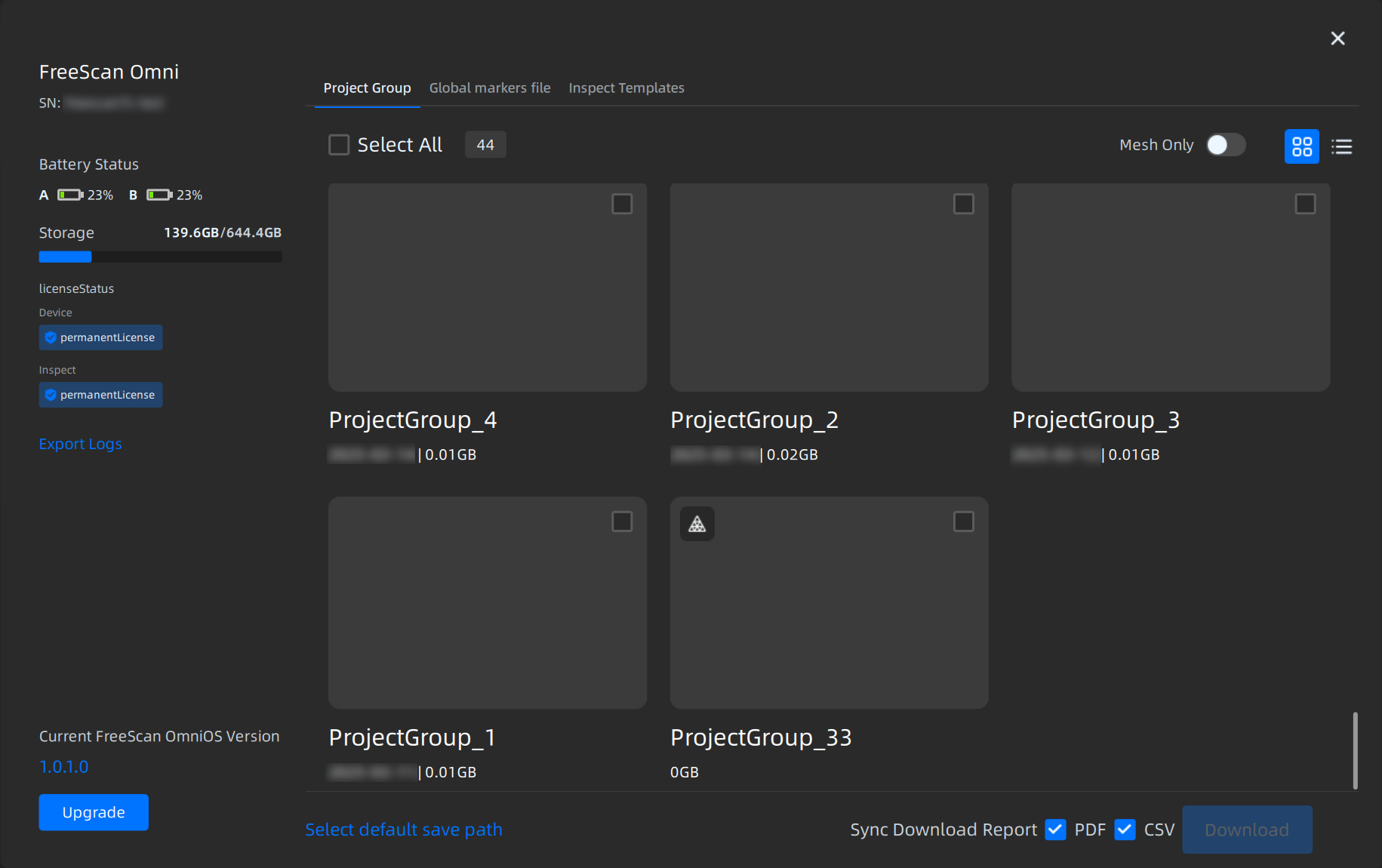Click the Upgrade button

94,812
